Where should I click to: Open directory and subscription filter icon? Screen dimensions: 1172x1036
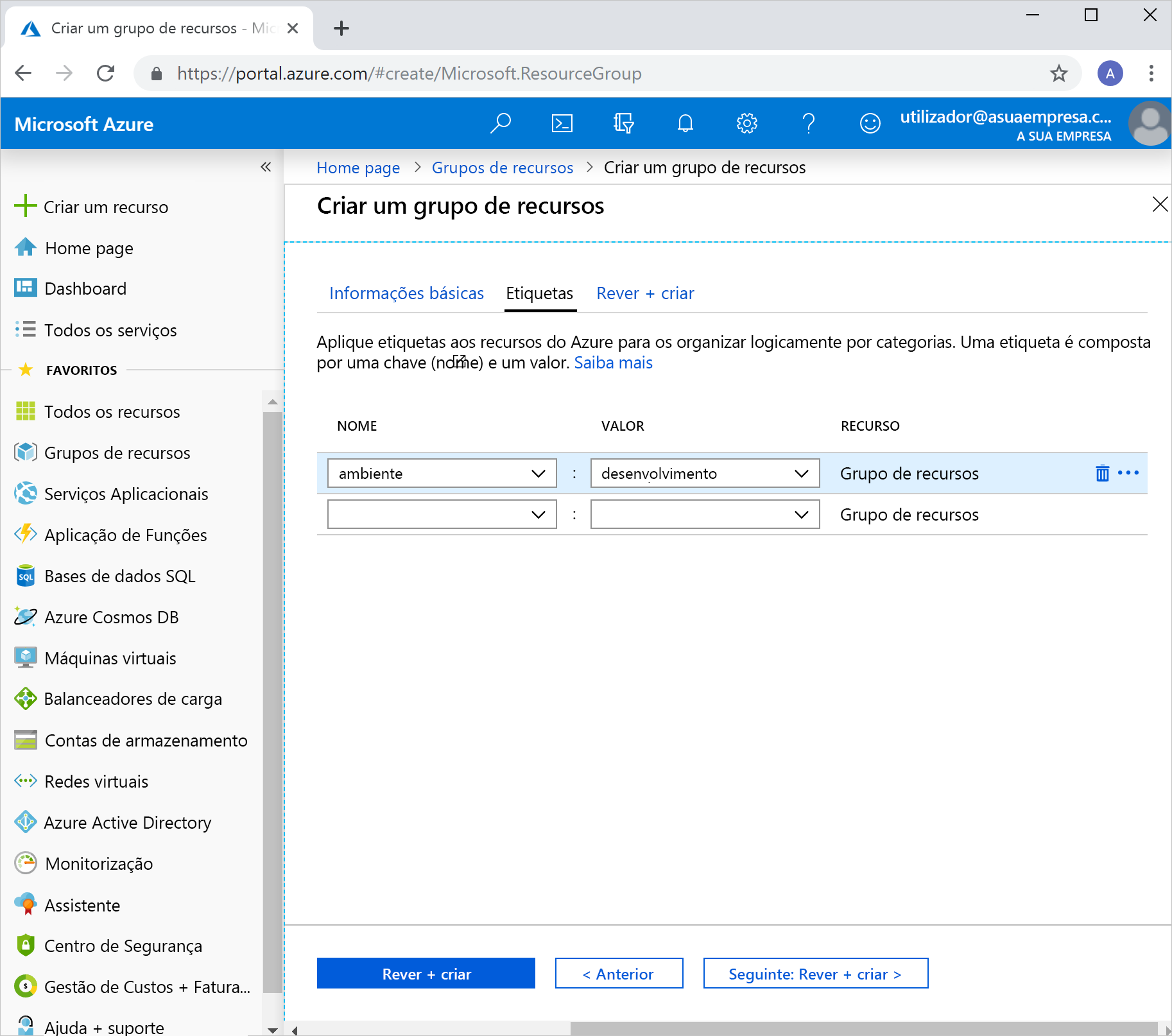coord(623,123)
